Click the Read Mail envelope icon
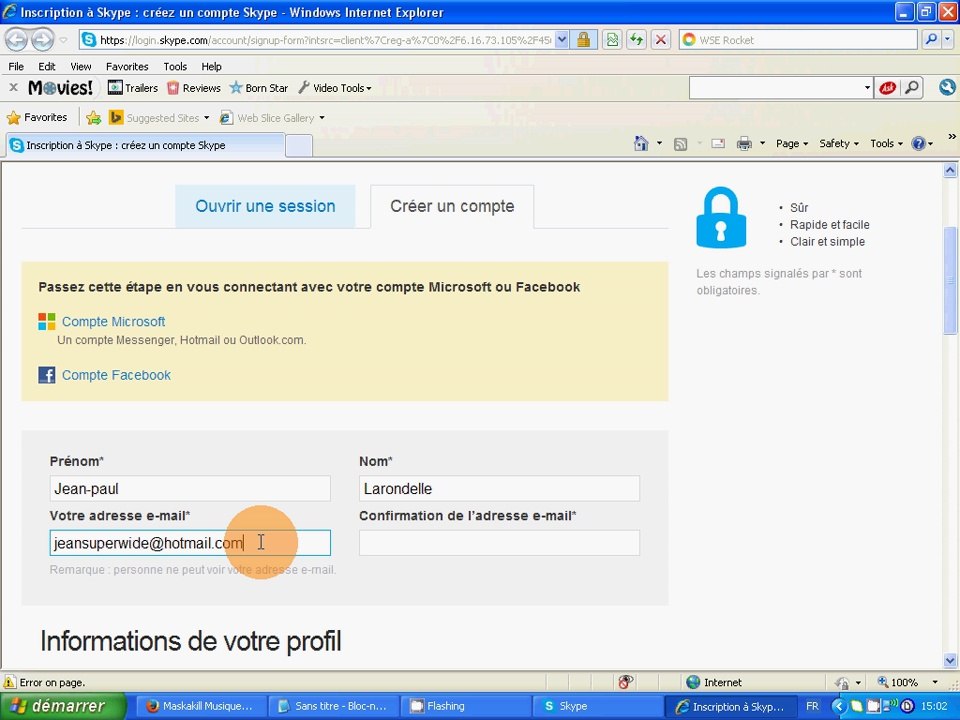The height and width of the screenshot is (720, 960). tap(718, 144)
